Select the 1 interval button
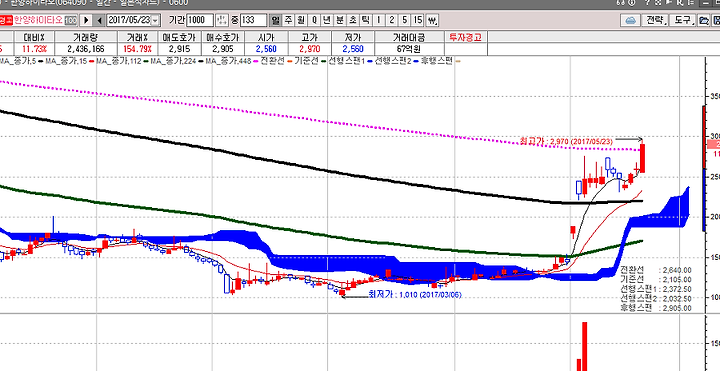The image size is (720, 371). tap(378, 21)
